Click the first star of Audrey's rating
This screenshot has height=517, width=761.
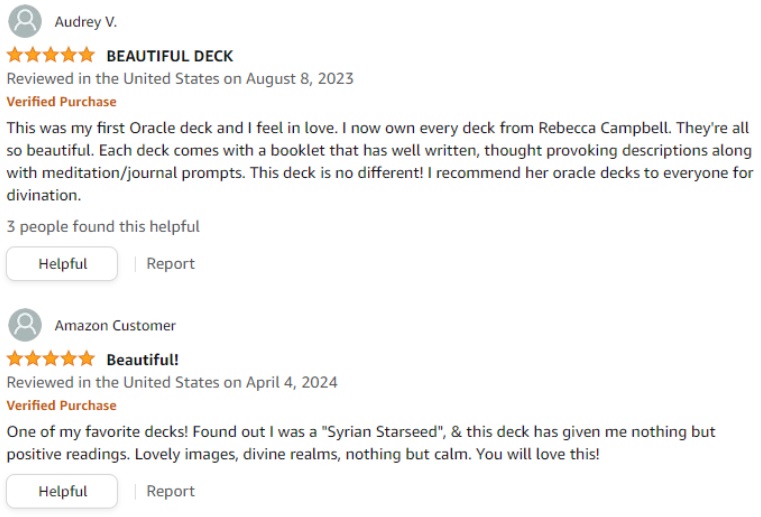click(15, 55)
